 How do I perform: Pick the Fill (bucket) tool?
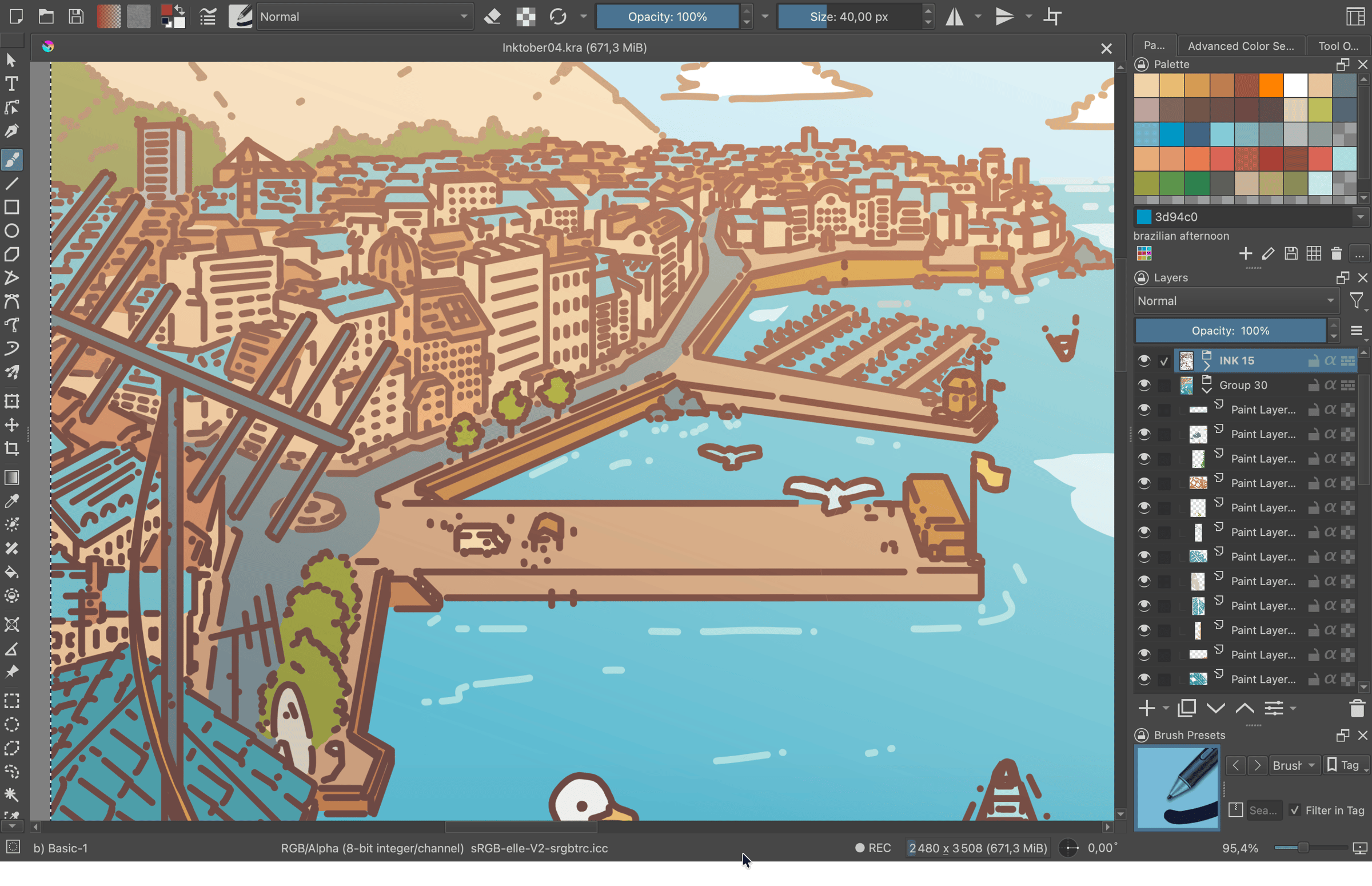point(11,572)
